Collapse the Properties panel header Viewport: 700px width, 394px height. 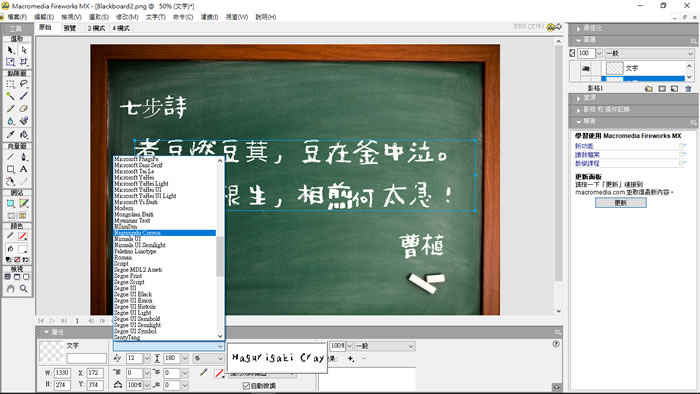(x=46, y=332)
